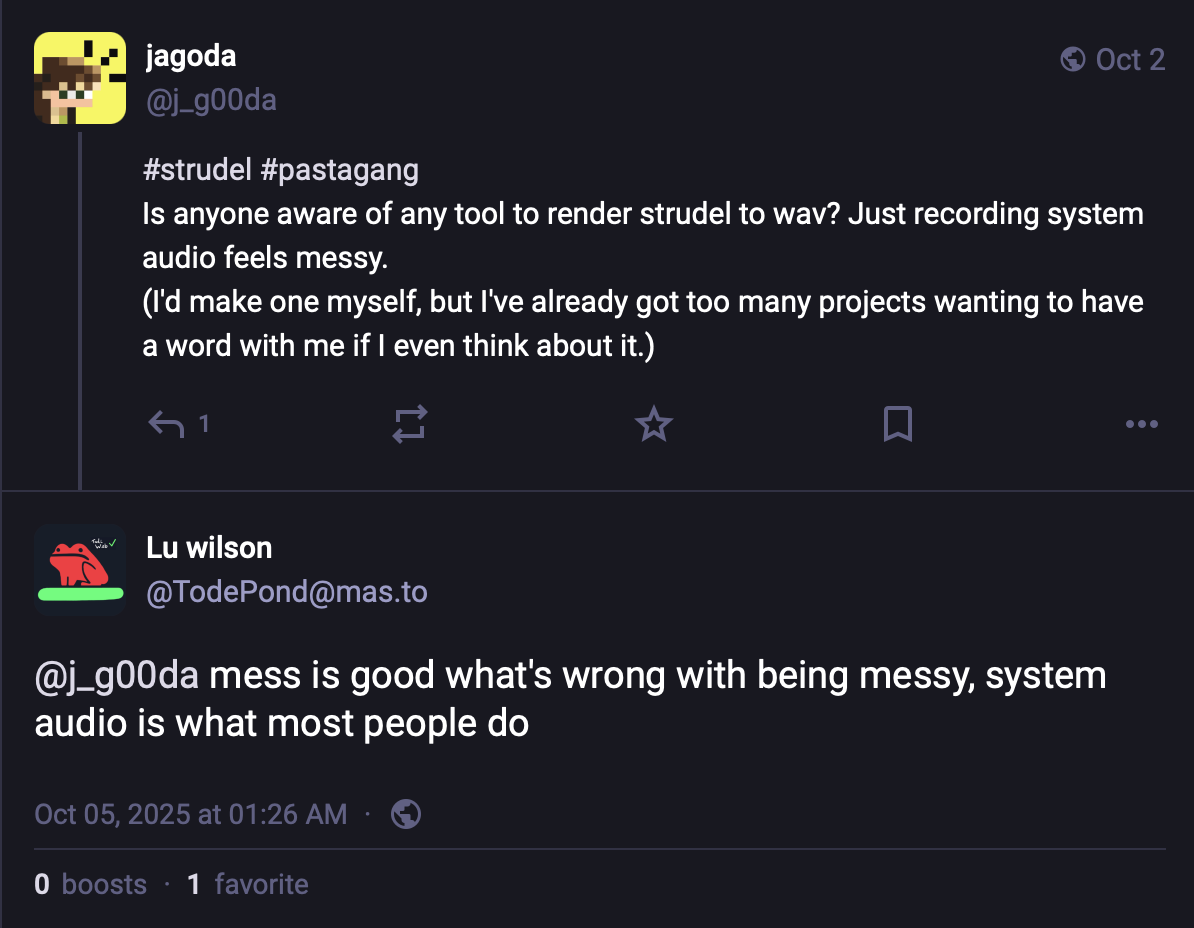Open the #strudel hashtag
The width and height of the screenshot is (1194, 928).
(x=197, y=170)
